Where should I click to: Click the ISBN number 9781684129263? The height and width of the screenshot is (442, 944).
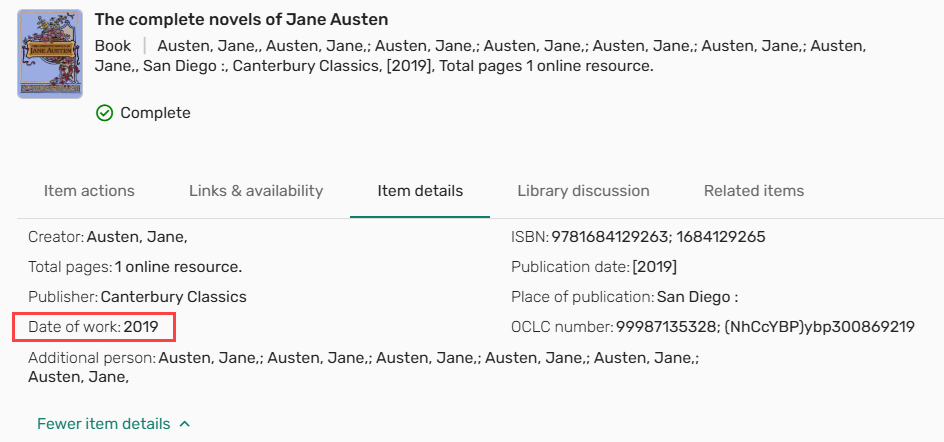tap(609, 237)
